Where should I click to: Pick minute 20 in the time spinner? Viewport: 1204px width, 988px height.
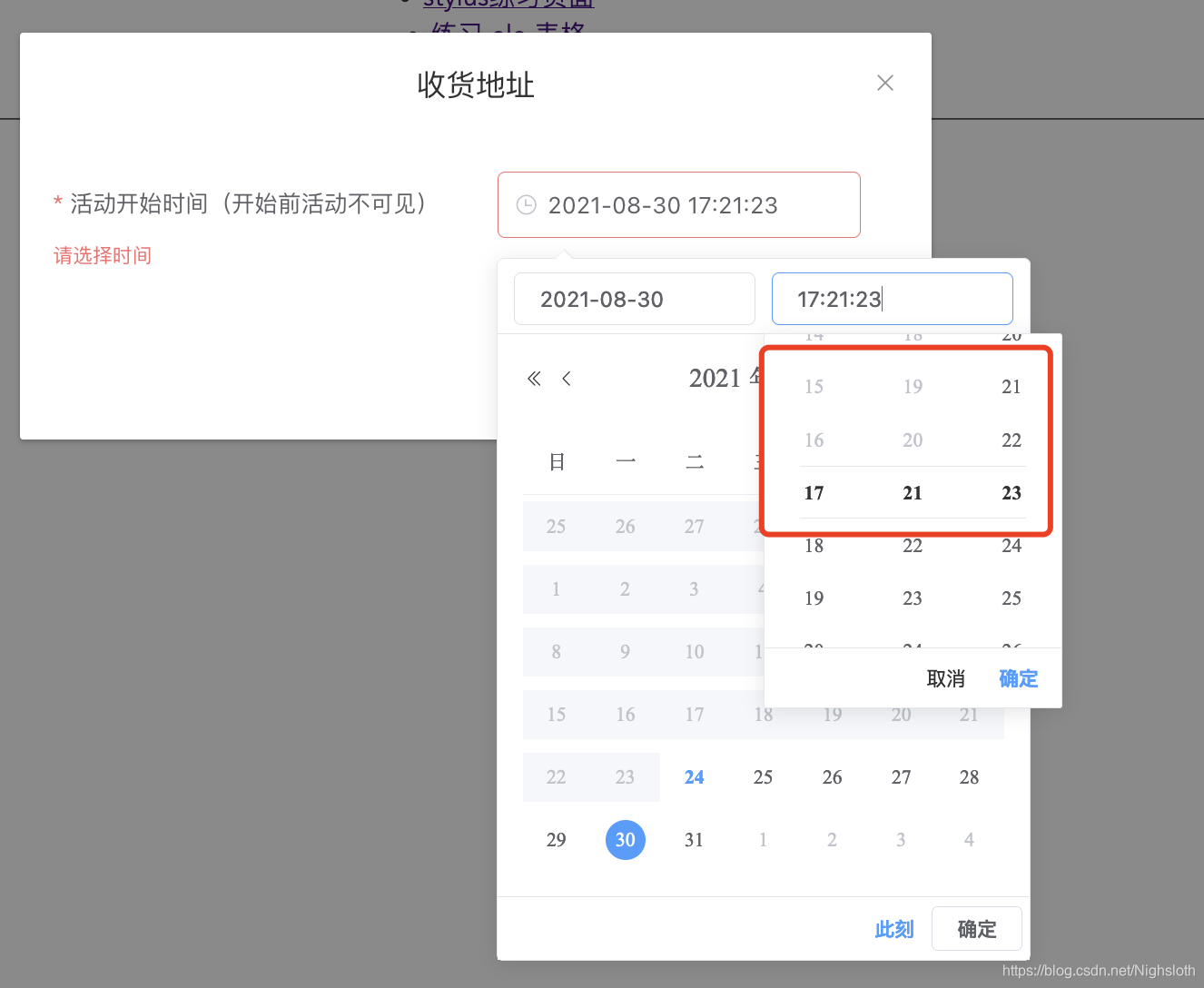pyautogui.click(x=913, y=440)
